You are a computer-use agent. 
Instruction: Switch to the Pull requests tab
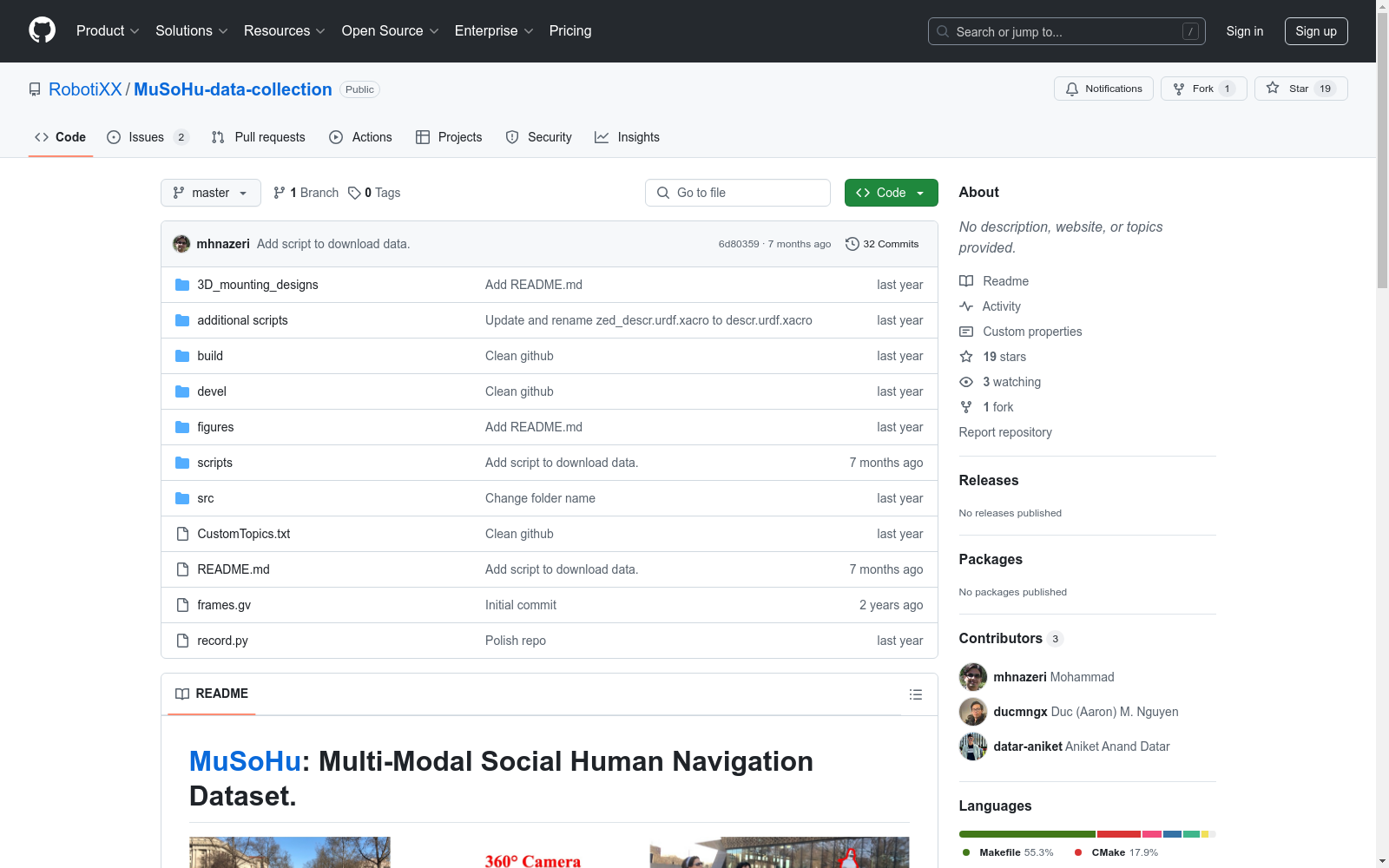coord(259,137)
